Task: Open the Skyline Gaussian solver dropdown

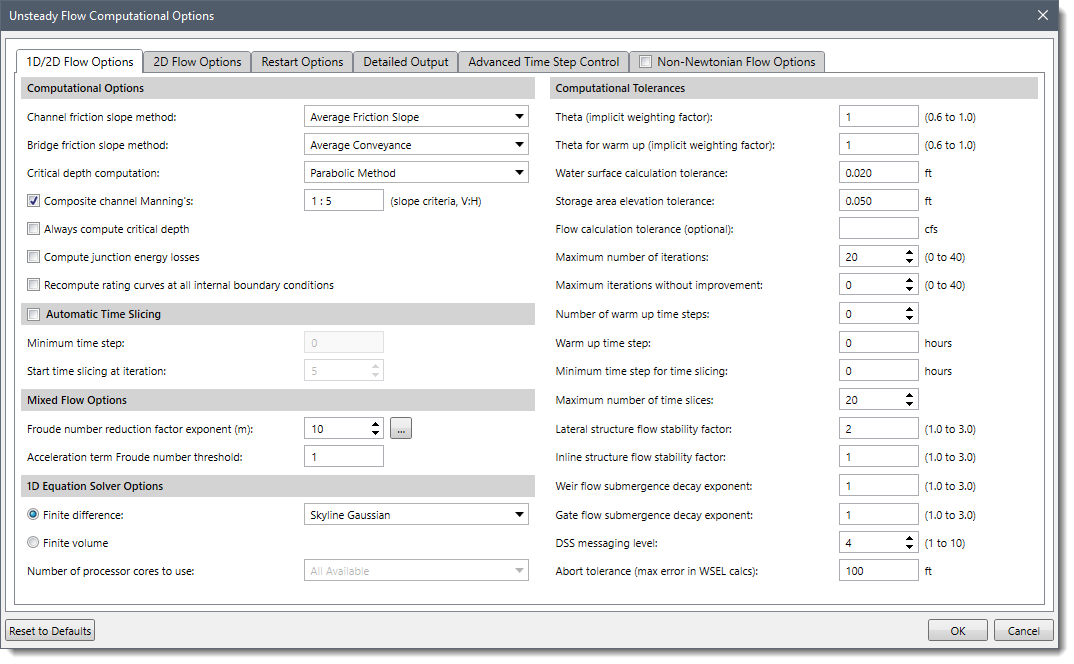Action: pos(416,515)
